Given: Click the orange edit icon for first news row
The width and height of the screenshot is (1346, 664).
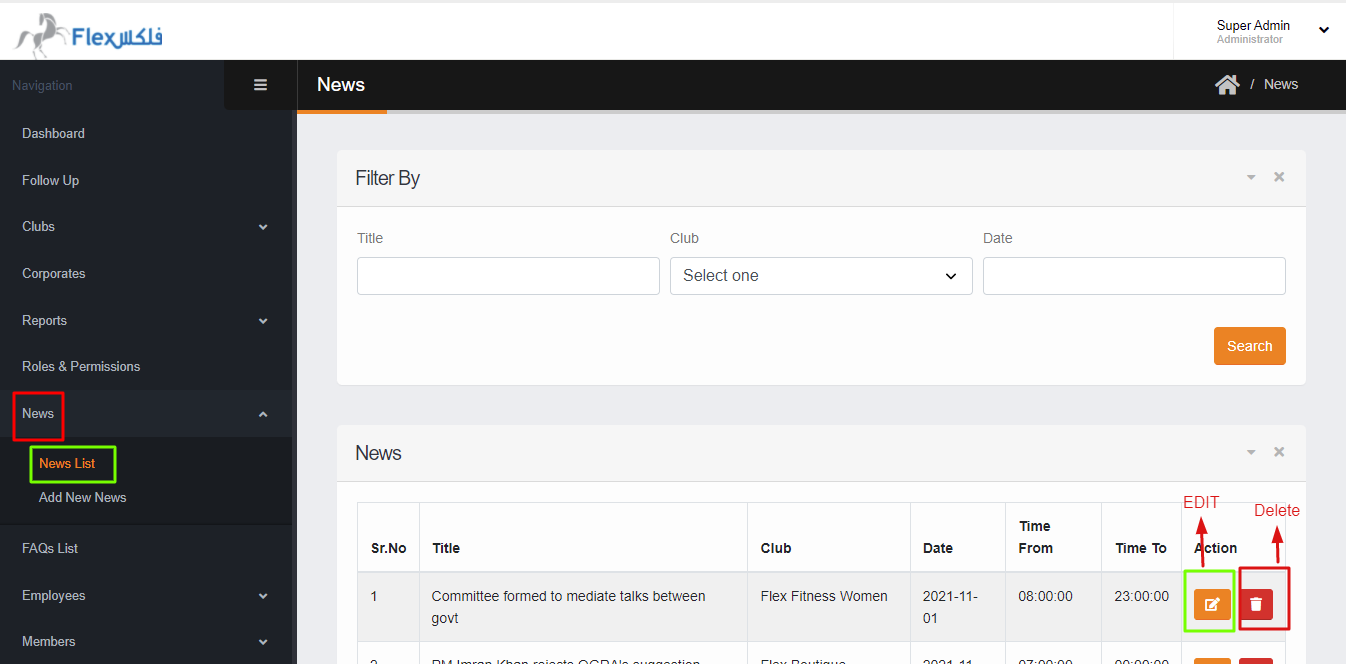Looking at the screenshot, I should (x=1212, y=604).
